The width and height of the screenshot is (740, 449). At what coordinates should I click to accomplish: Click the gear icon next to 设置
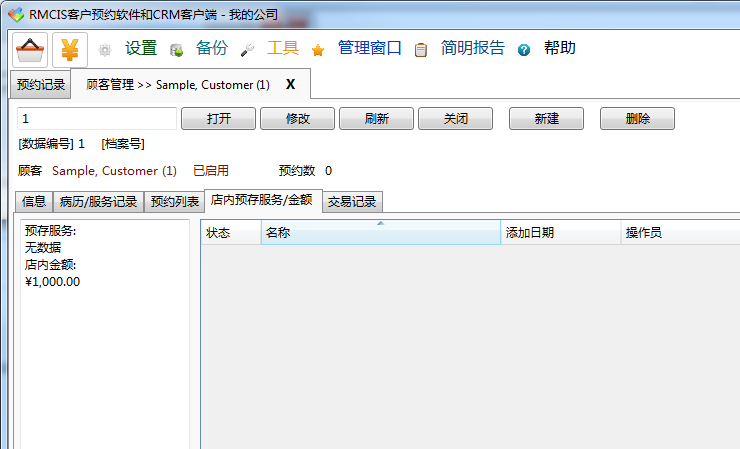tap(105, 50)
